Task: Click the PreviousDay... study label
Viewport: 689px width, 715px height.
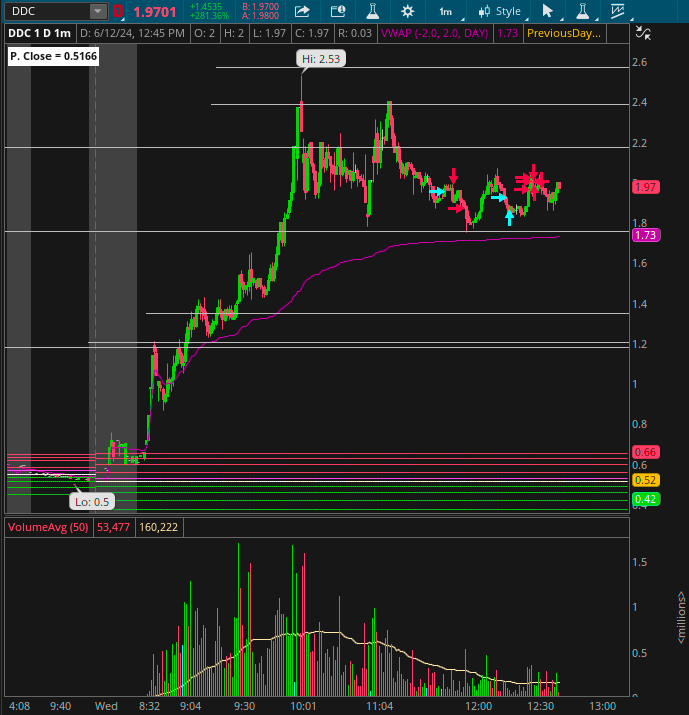Action: pos(564,33)
